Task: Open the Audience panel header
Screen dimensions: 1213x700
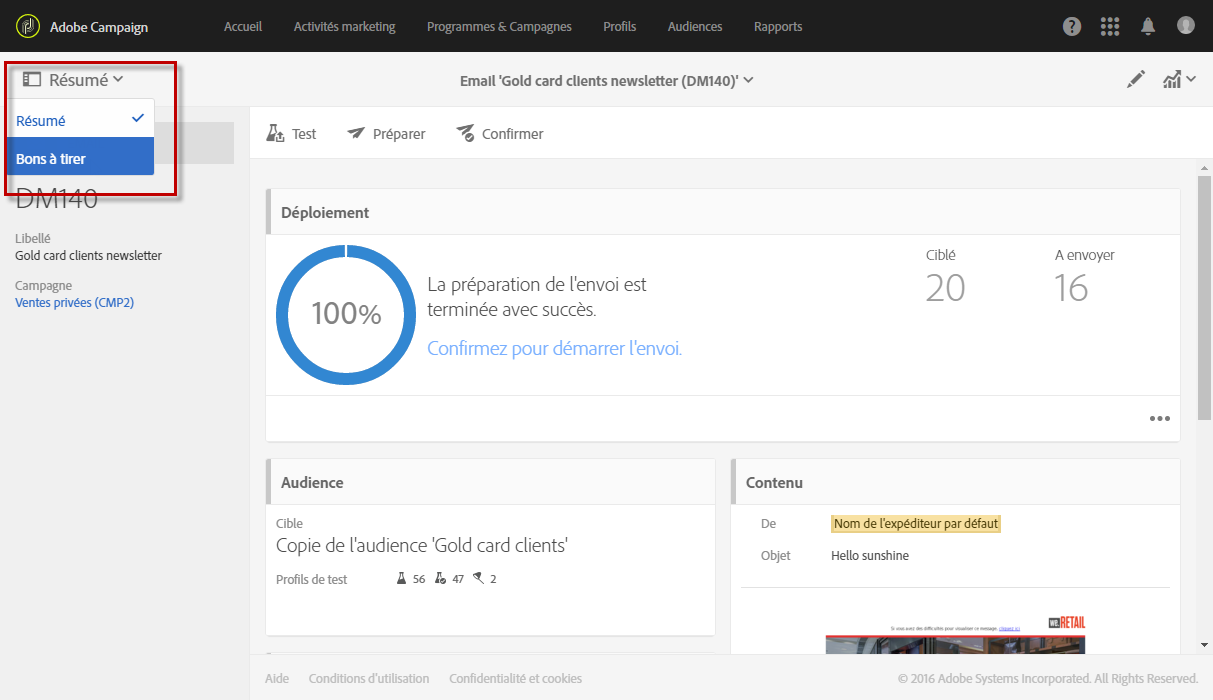Action: coord(490,482)
